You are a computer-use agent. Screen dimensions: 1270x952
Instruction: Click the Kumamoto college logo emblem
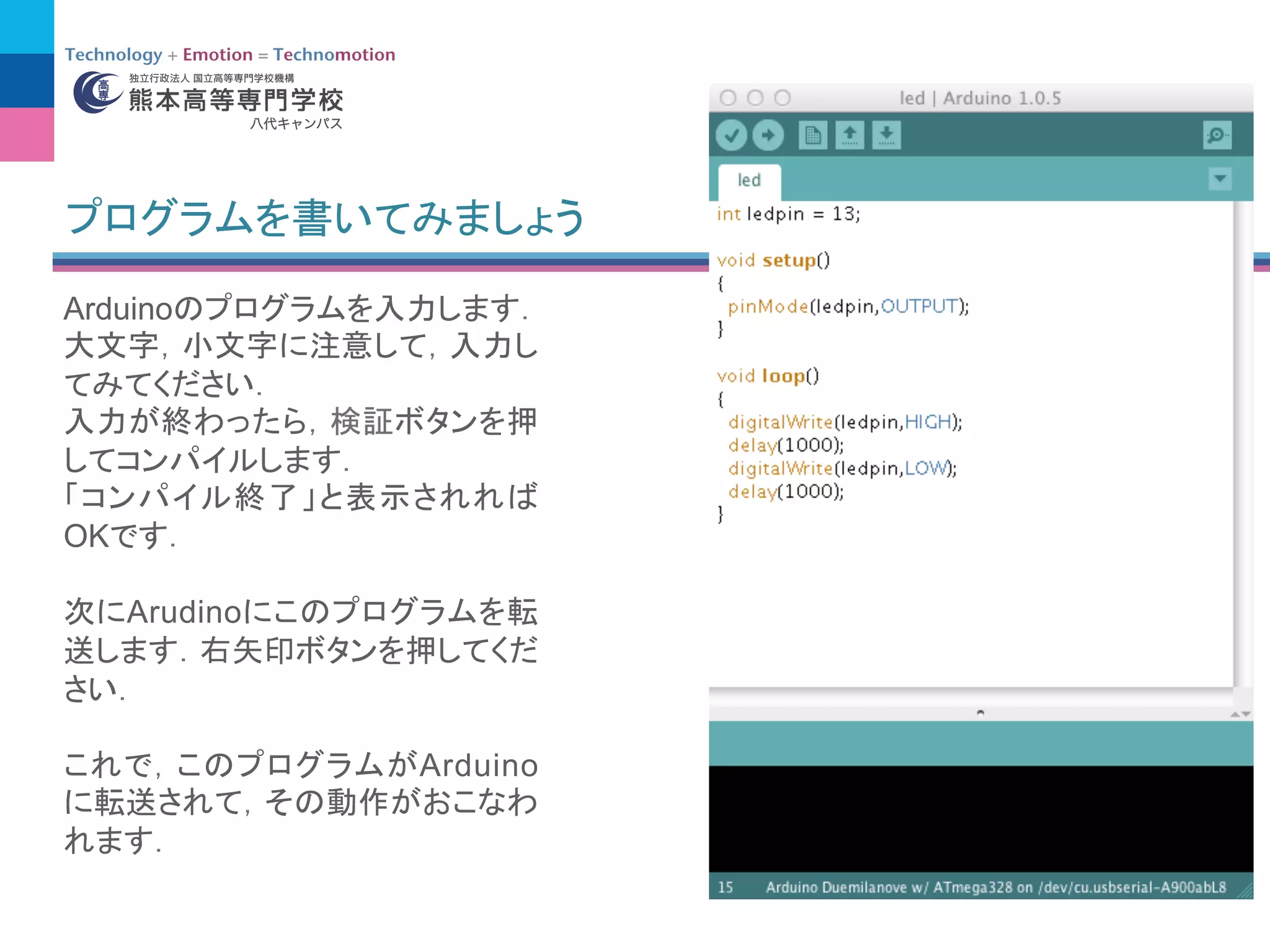pos(97,93)
